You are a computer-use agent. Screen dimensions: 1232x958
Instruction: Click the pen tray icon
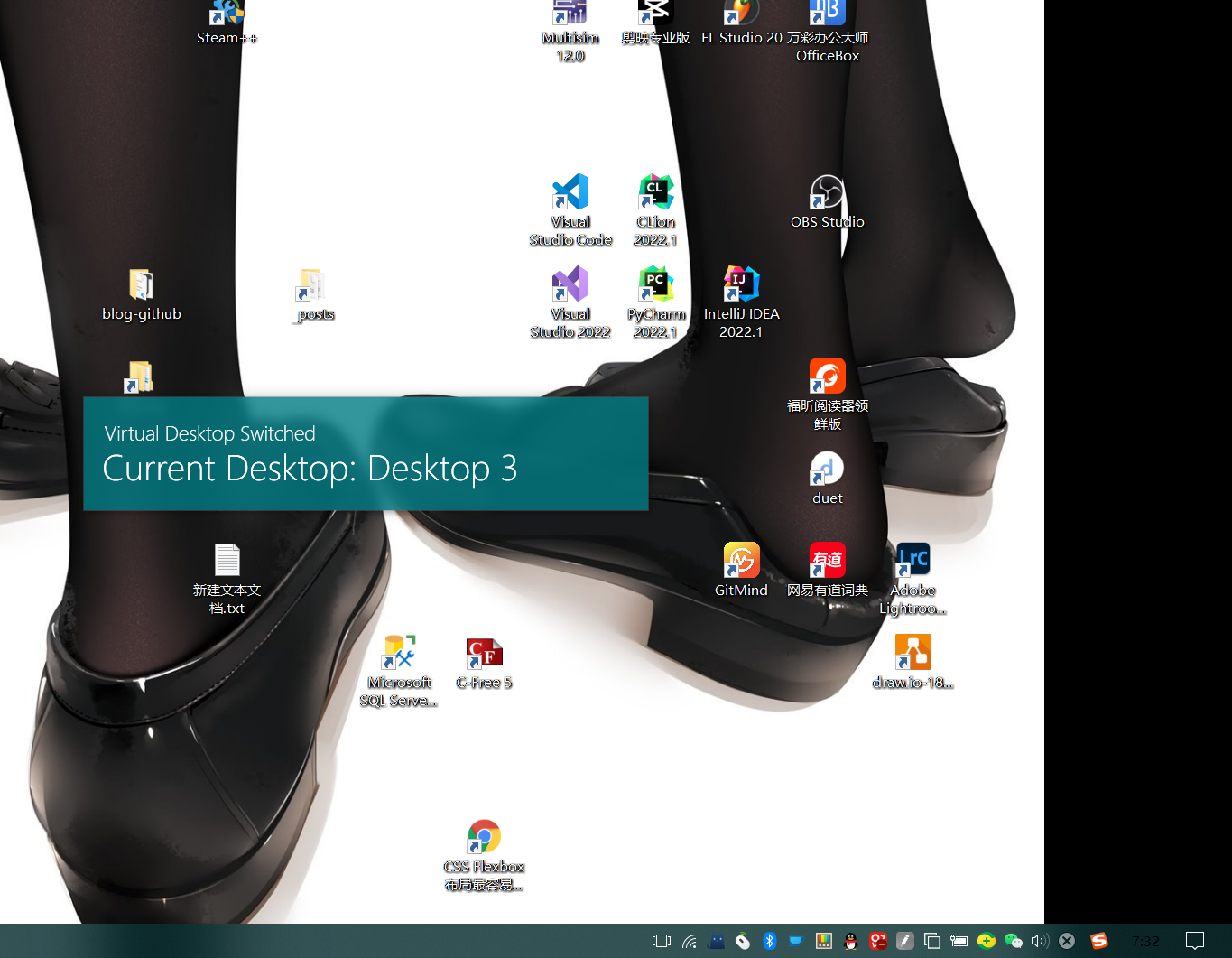point(905,941)
